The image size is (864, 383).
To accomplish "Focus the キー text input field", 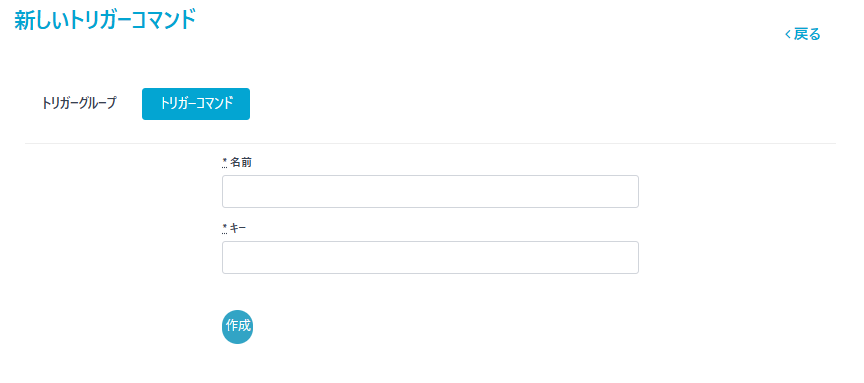I will [430, 257].
